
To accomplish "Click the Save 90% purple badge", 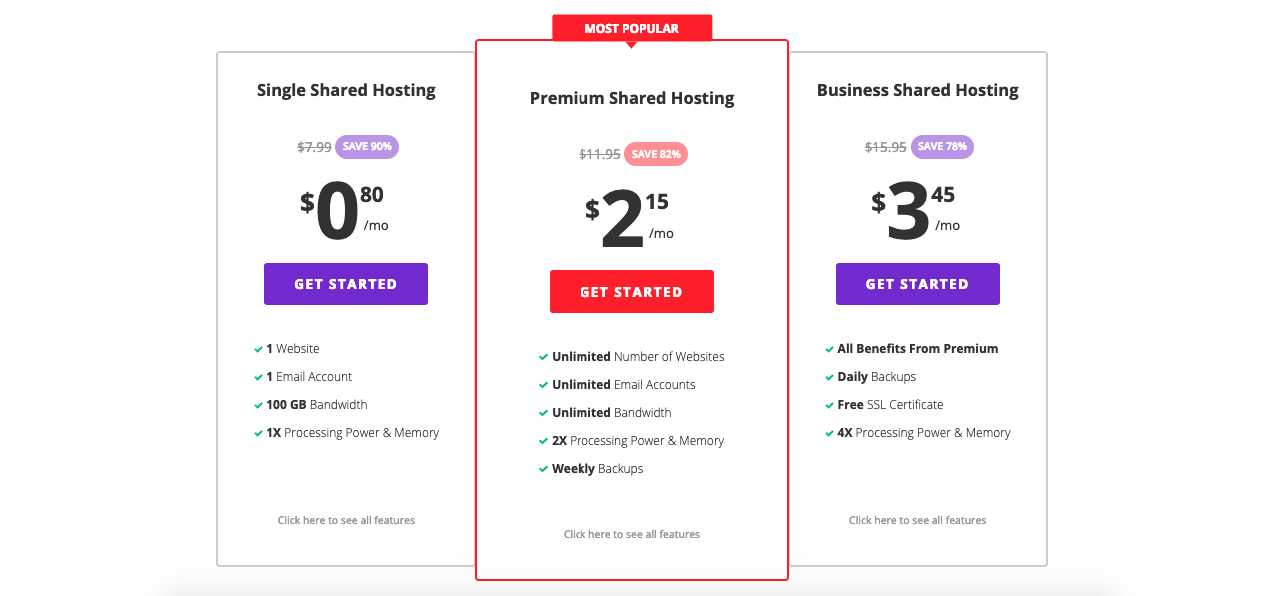I will tap(367, 147).
